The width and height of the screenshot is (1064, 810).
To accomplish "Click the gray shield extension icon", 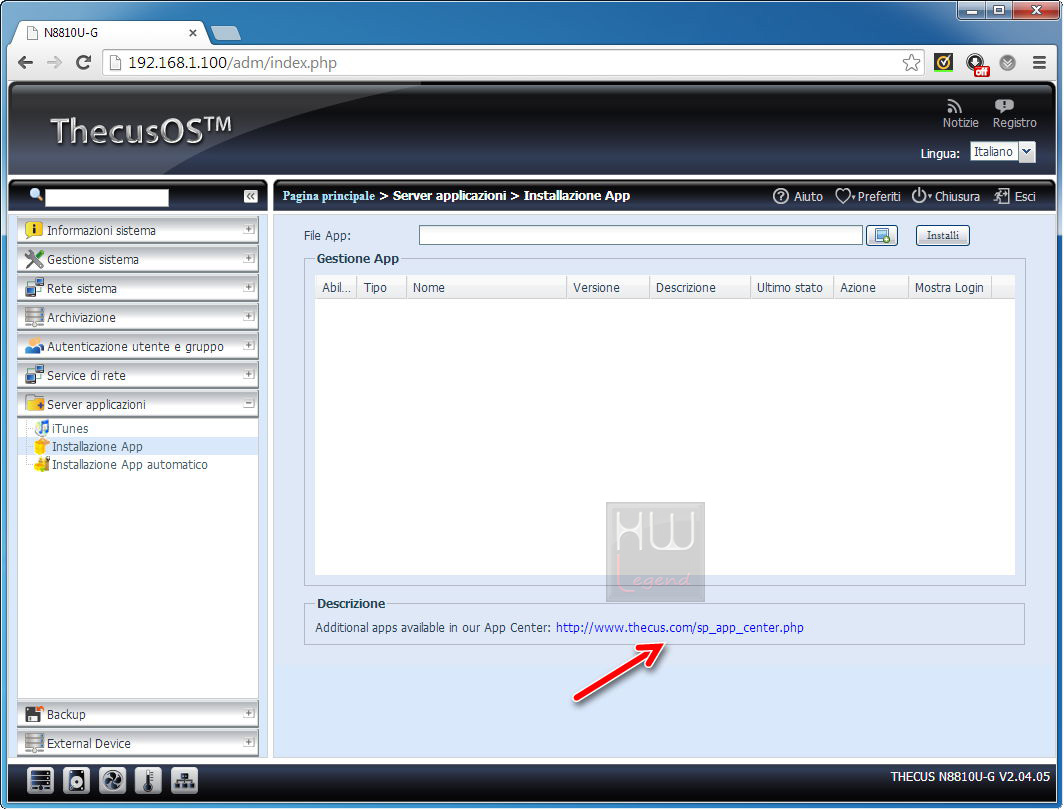I will (x=1008, y=63).
